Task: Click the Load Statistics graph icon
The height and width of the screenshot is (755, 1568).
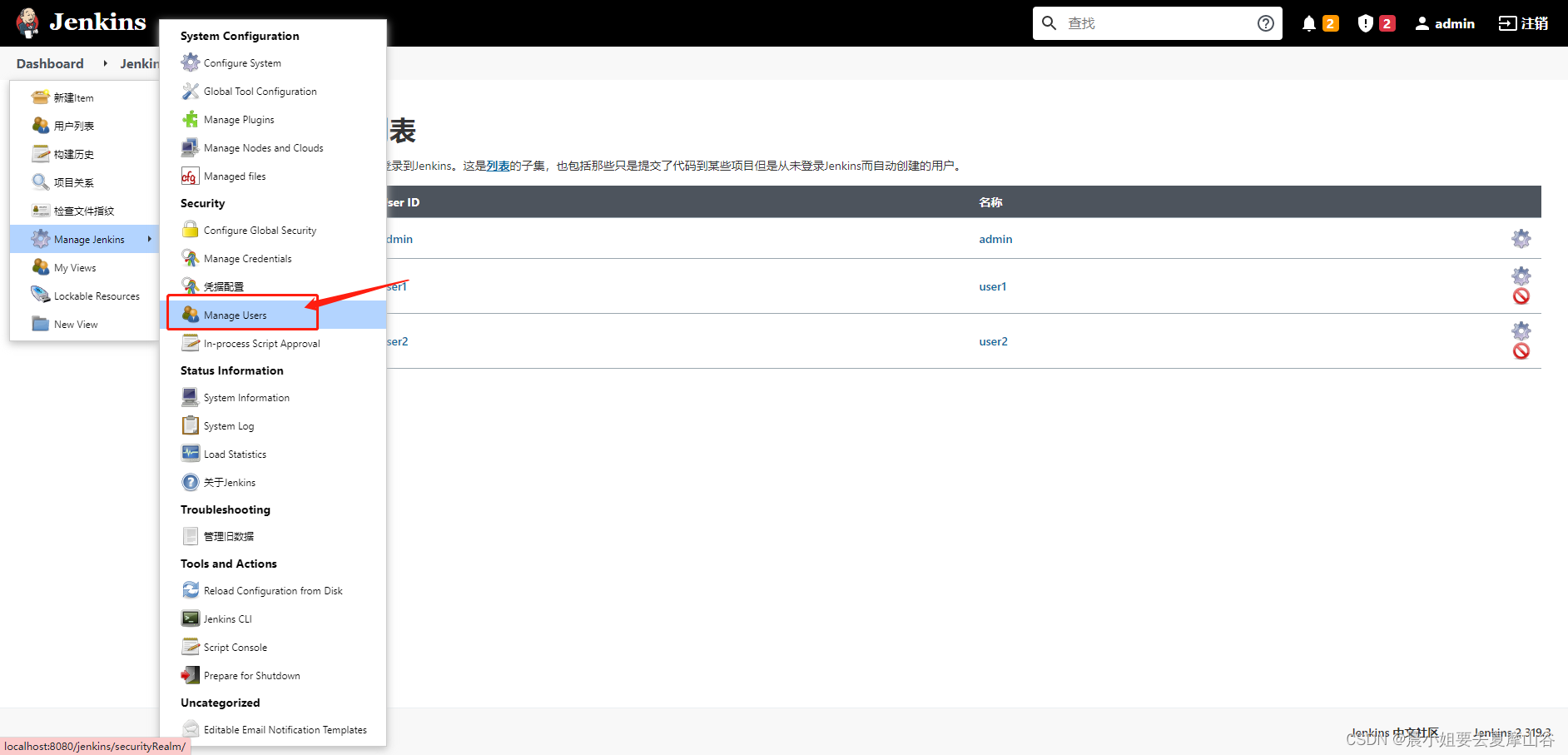Action: click(191, 454)
